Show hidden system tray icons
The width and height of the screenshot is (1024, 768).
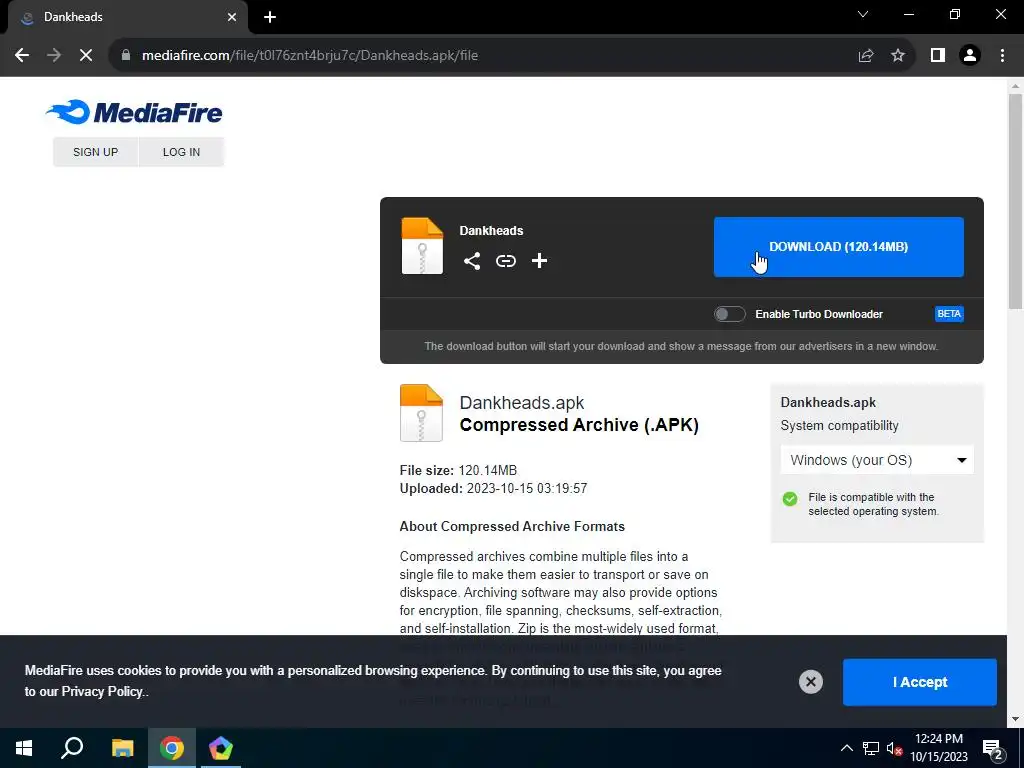(x=846, y=748)
